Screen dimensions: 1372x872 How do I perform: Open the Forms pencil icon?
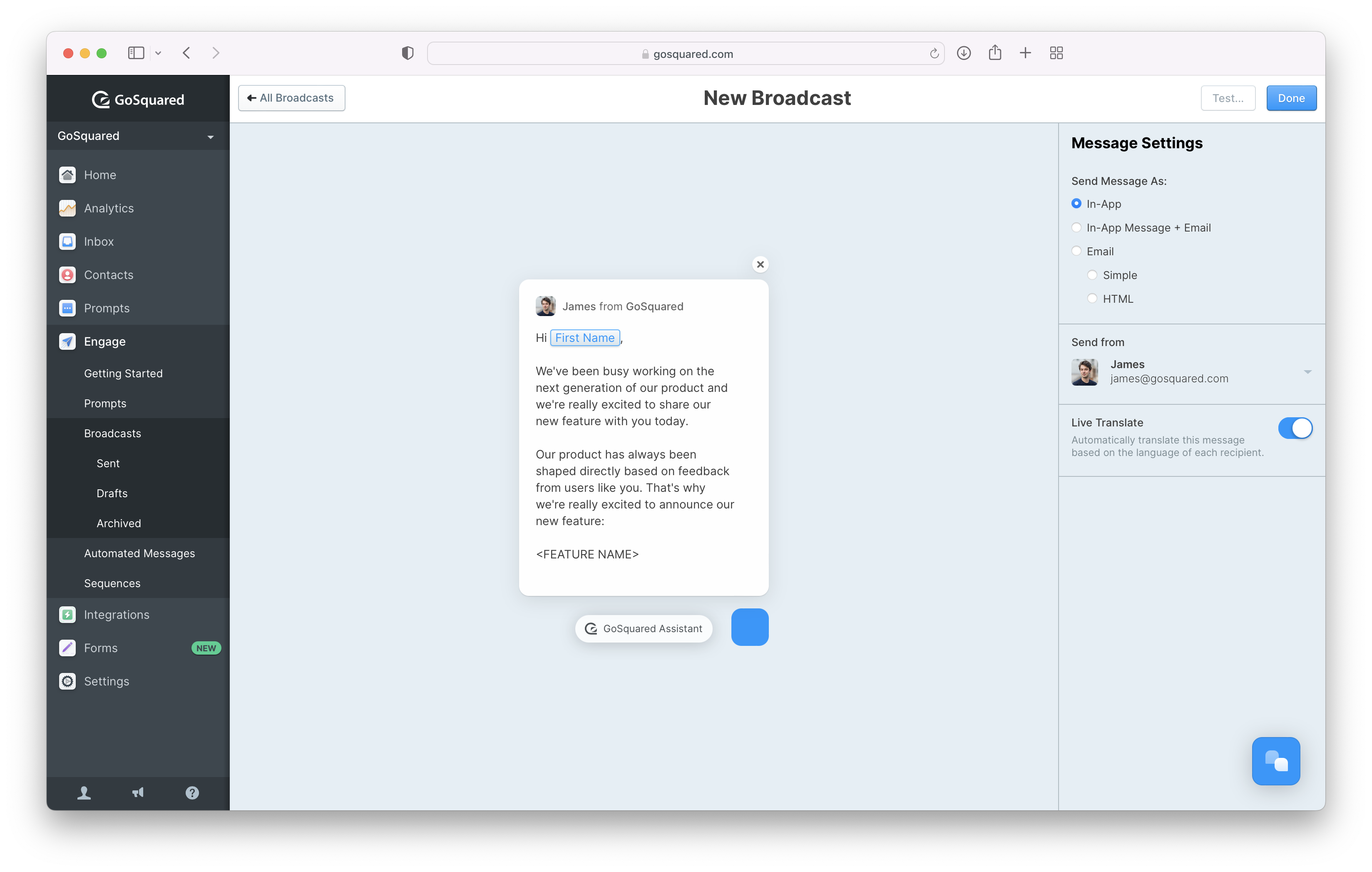(x=67, y=648)
